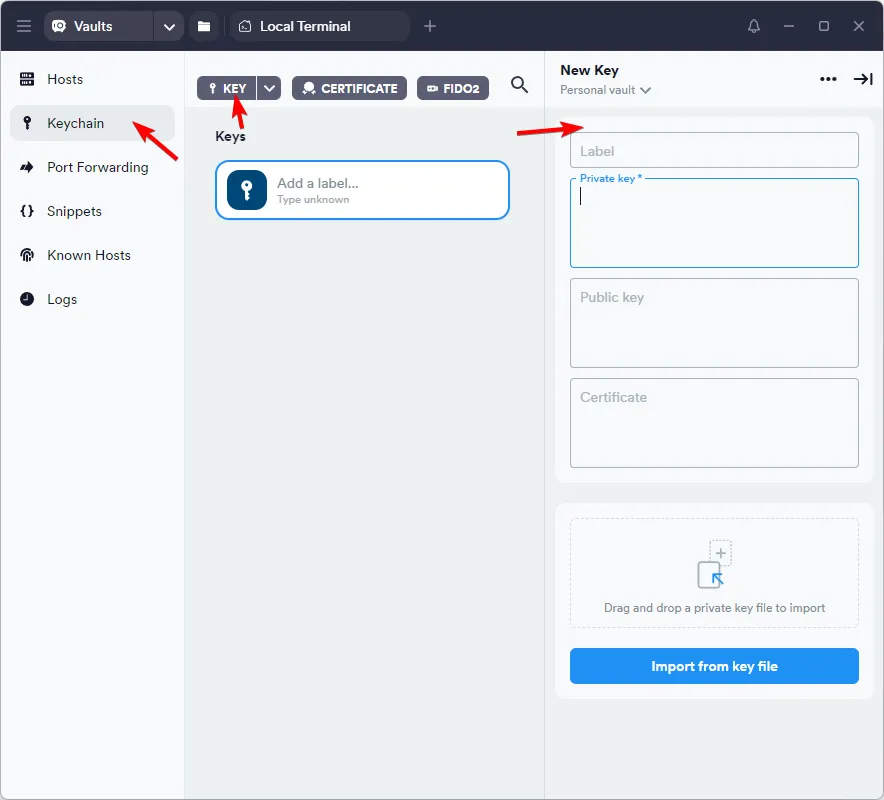Click the Certificate text area
Image resolution: width=884 pixels, height=800 pixels.
coord(714,423)
